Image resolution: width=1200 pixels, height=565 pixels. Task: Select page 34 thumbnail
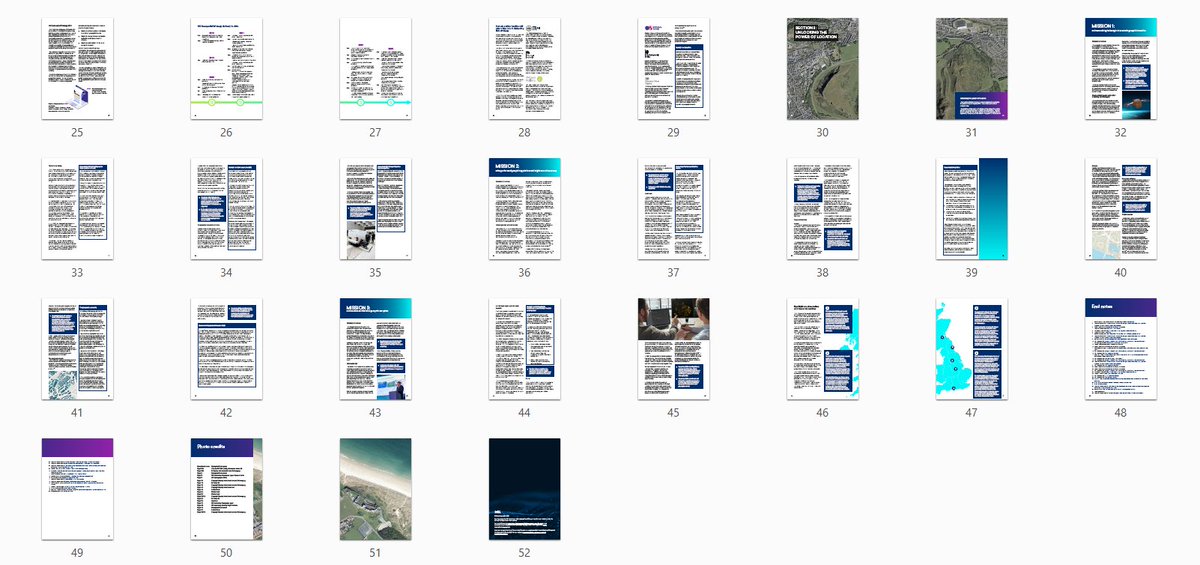[226, 209]
